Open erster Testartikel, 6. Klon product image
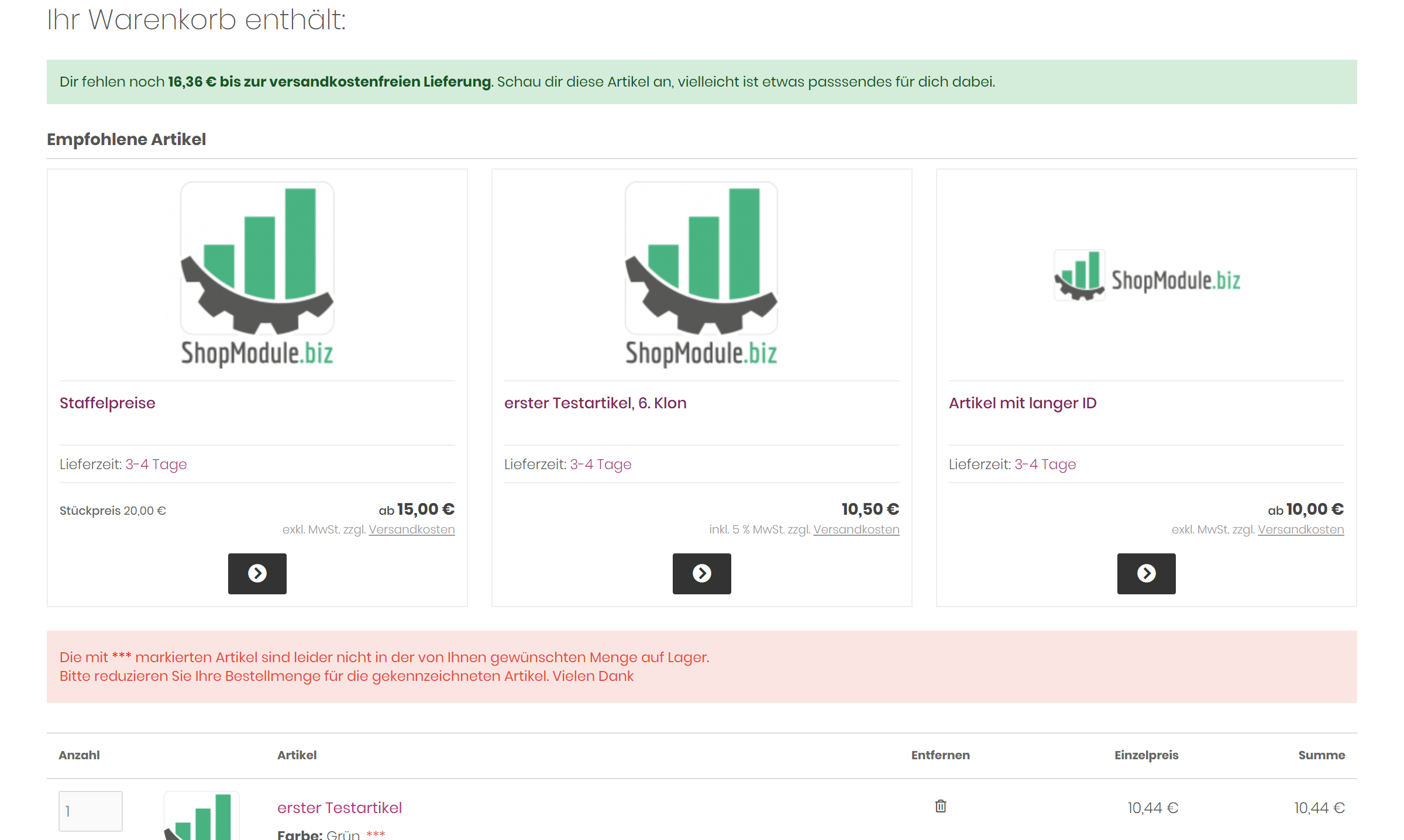The height and width of the screenshot is (840, 1404). (701, 275)
